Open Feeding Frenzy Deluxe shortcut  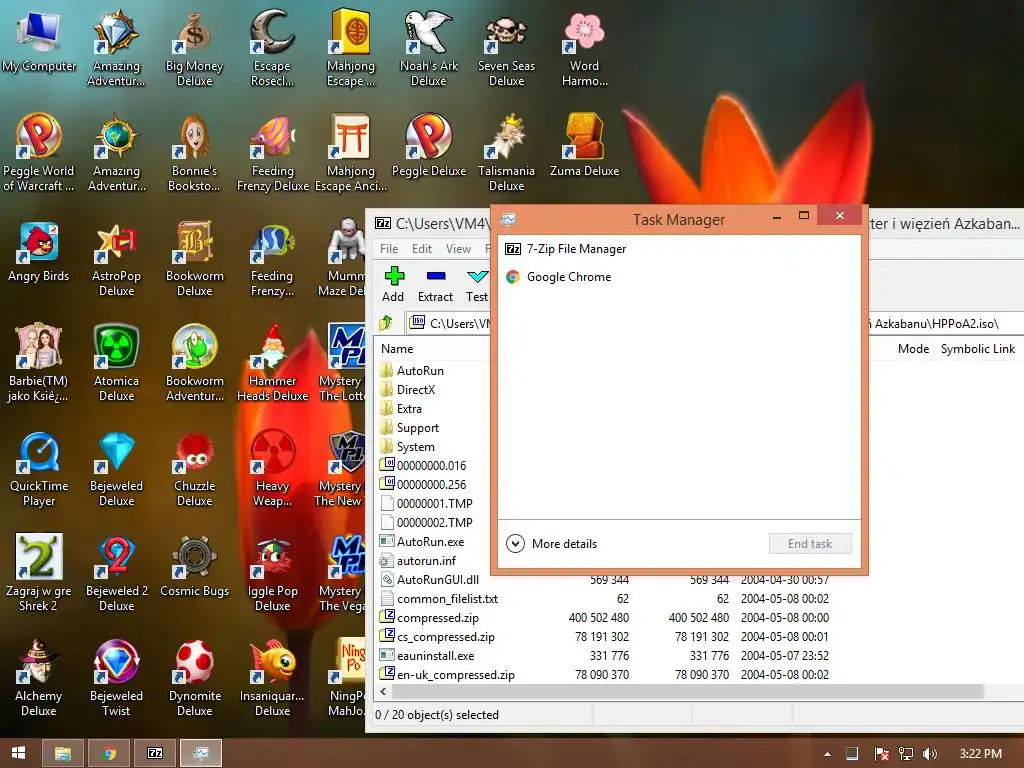[x=272, y=153]
